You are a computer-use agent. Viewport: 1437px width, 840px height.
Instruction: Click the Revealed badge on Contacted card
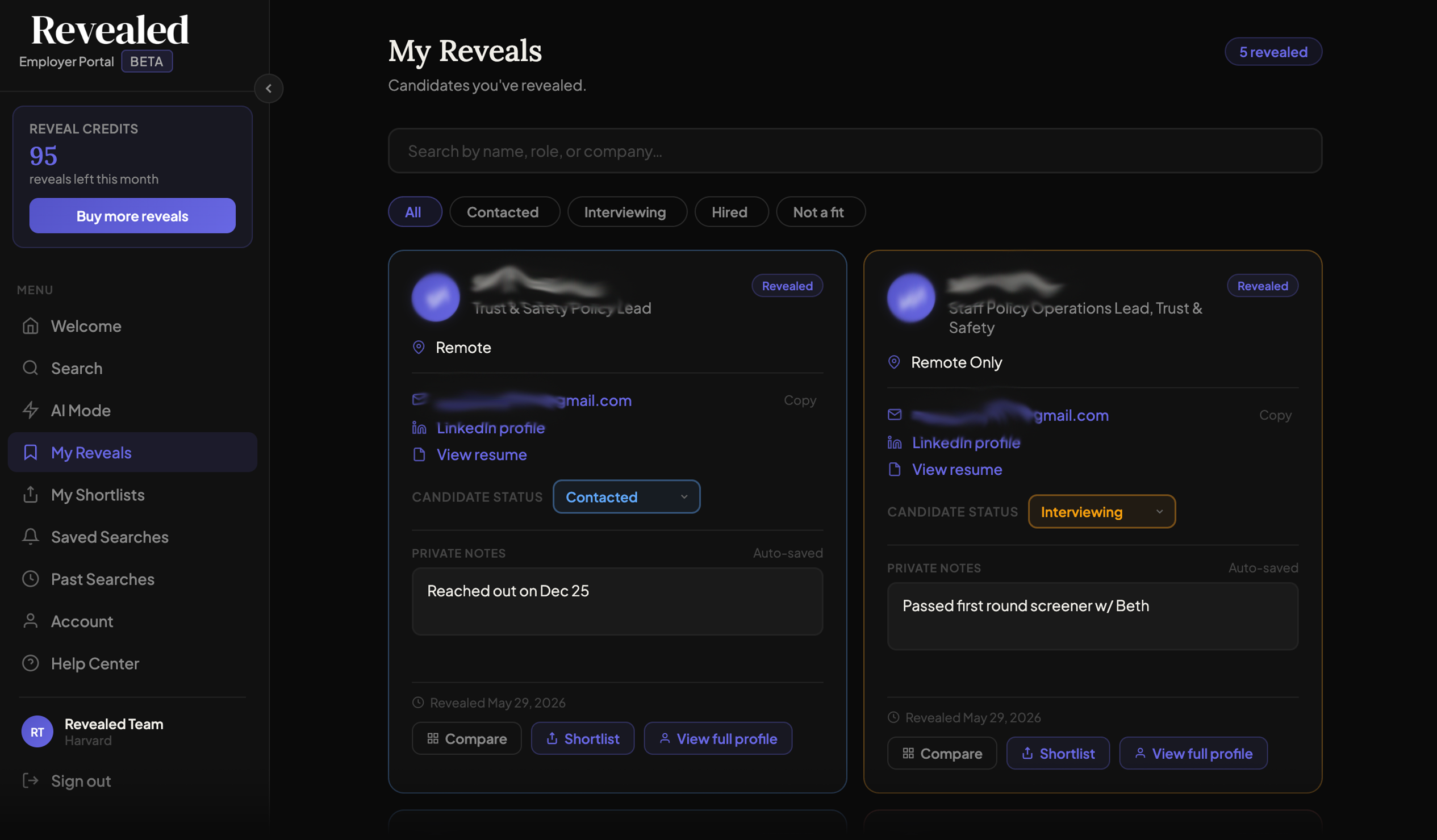tap(787, 286)
